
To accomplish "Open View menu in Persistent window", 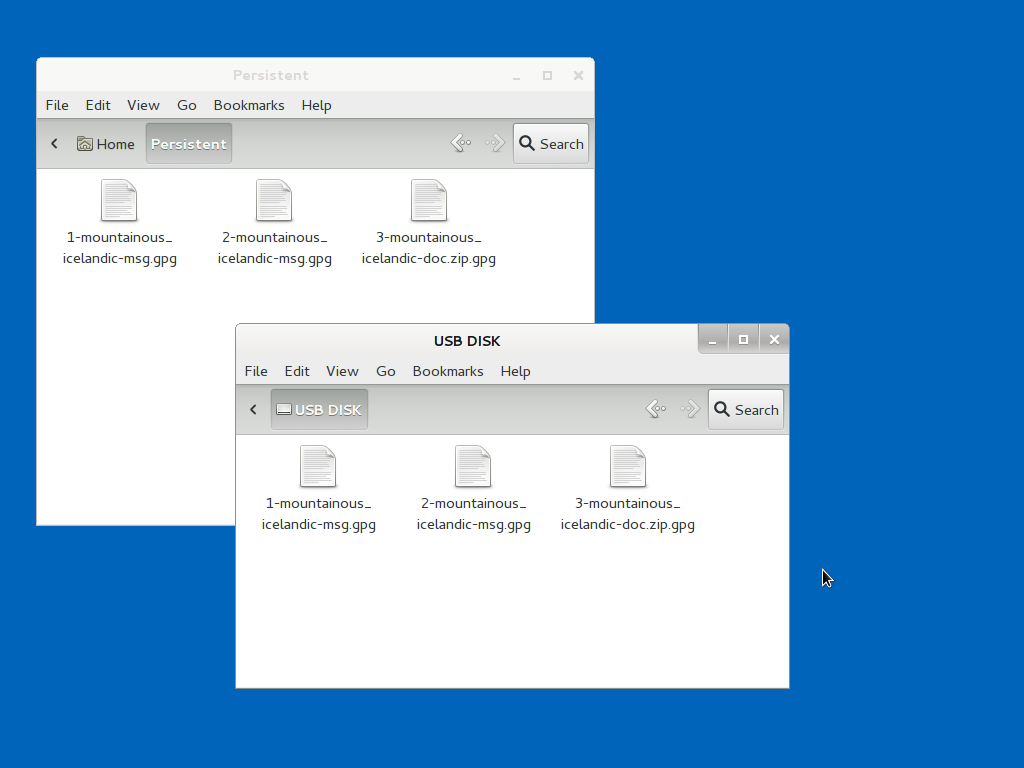I will coord(143,105).
